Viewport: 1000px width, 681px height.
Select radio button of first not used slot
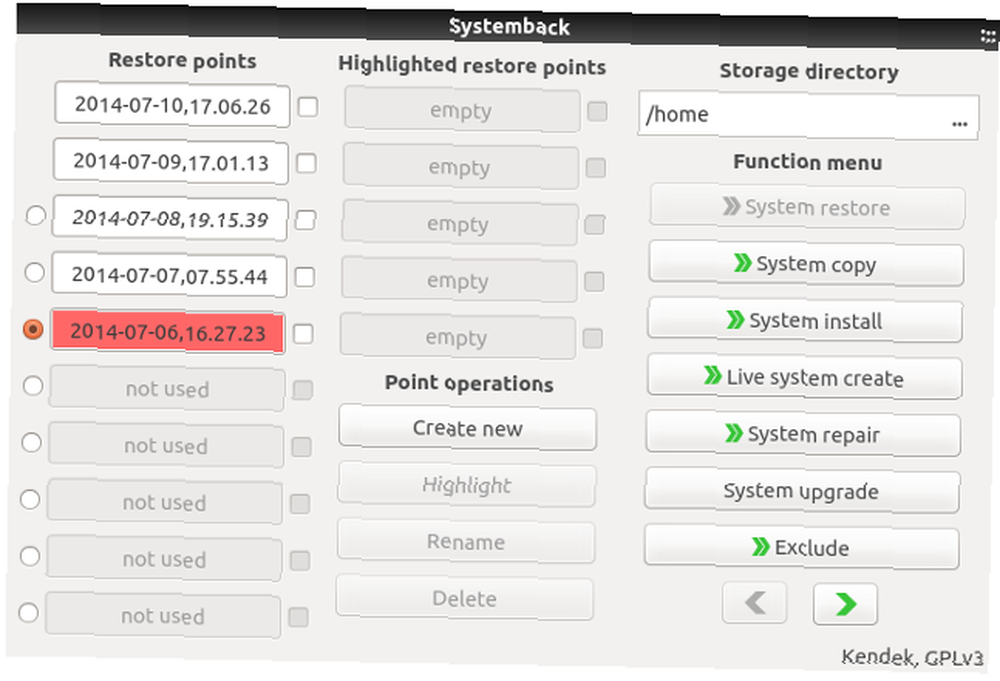point(33,386)
